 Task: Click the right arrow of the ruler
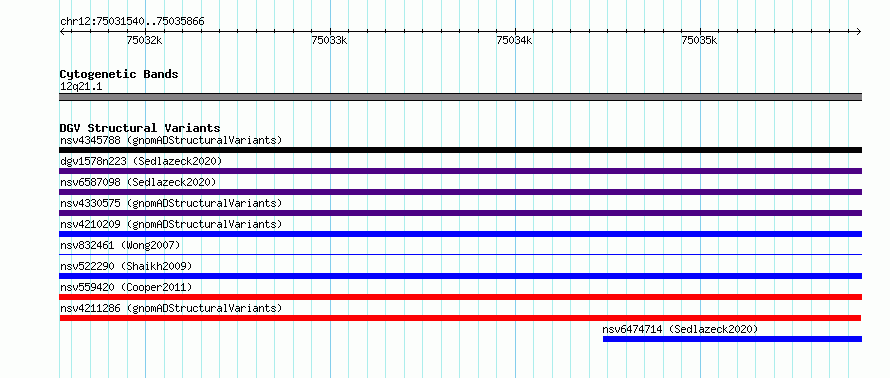point(859,31)
